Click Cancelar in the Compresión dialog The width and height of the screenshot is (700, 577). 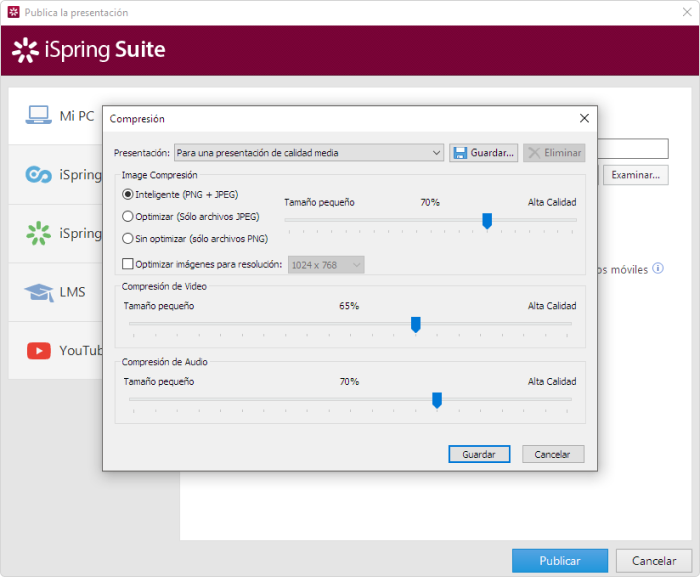pyautogui.click(x=553, y=454)
